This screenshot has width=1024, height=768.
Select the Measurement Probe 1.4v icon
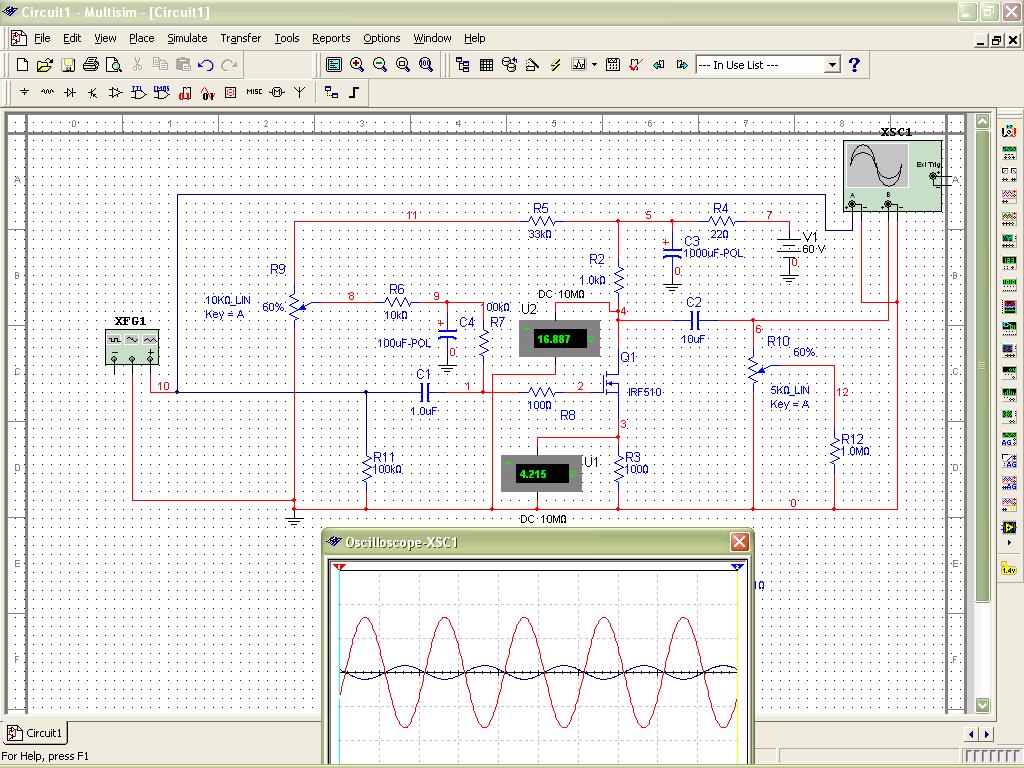[1009, 569]
